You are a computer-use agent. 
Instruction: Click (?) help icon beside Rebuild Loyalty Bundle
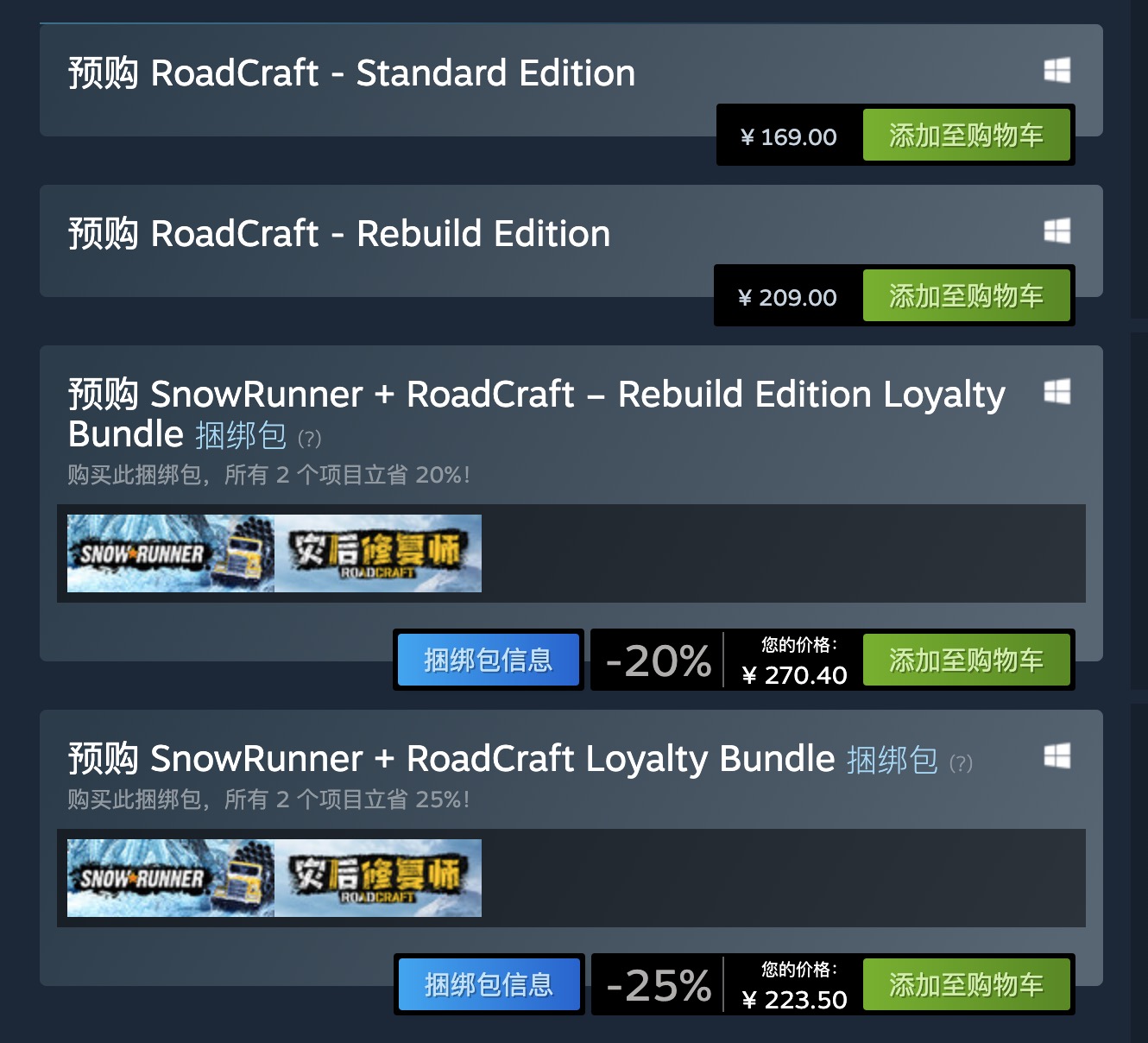pos(309,439)
